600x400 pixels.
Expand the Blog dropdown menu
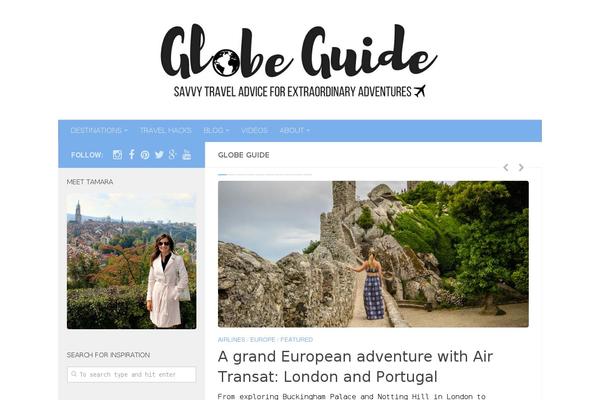click(216, 131)
